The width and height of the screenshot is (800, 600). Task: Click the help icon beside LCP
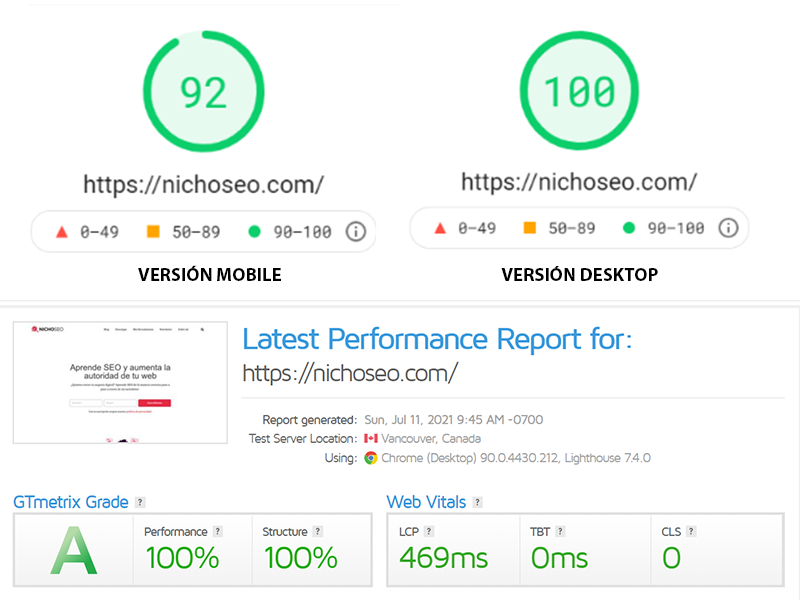click(429, 532)
